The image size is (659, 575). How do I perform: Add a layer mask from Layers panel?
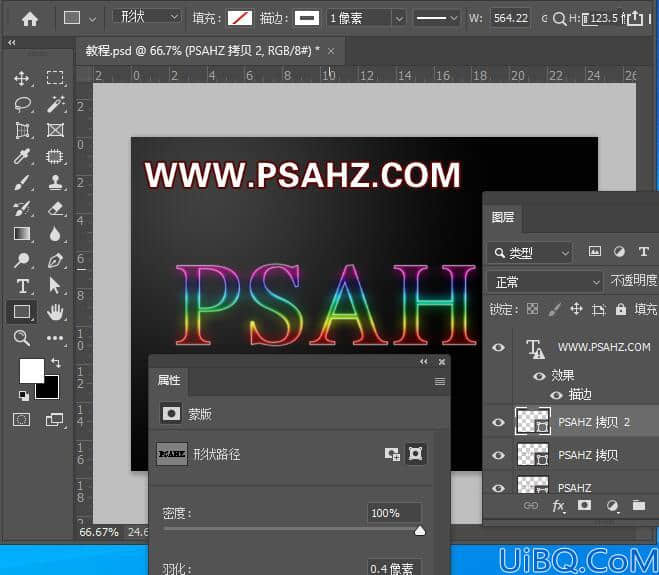pyautogui.click(x=584, y=505)
